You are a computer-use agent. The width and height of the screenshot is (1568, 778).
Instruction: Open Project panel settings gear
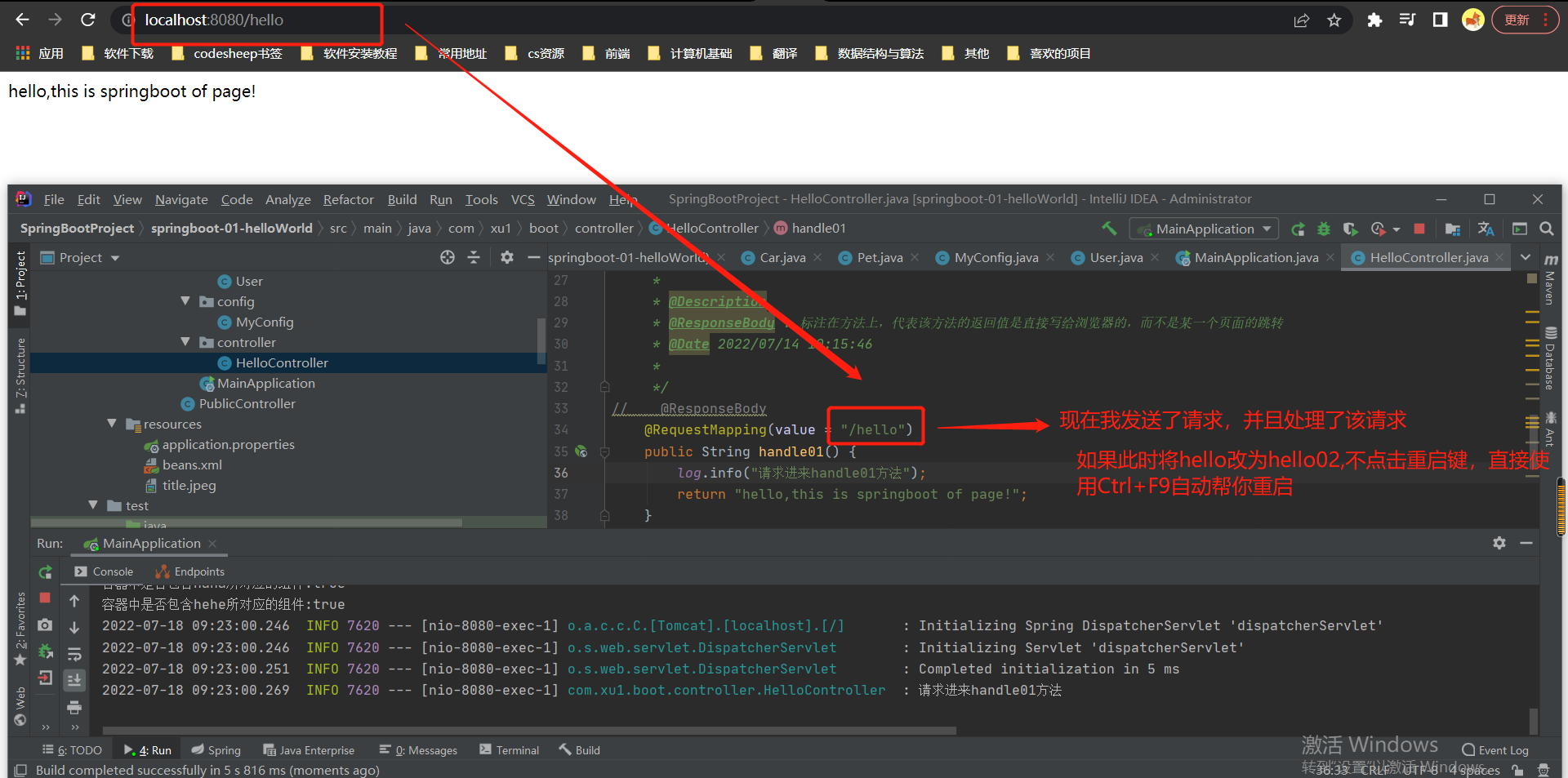click(x=507, y=257)
